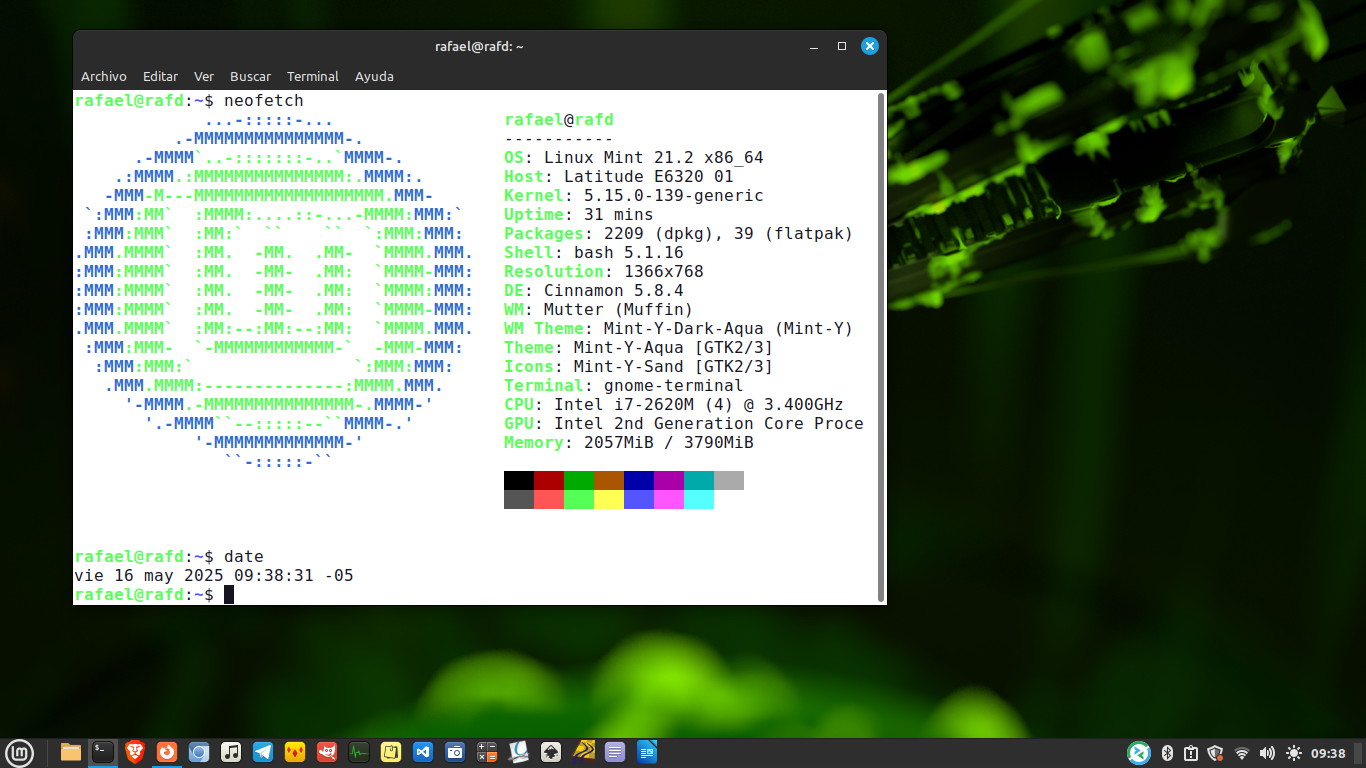Open the Files folder icon in taskbar
1366x768 pixels.
(x=71, y=752)
